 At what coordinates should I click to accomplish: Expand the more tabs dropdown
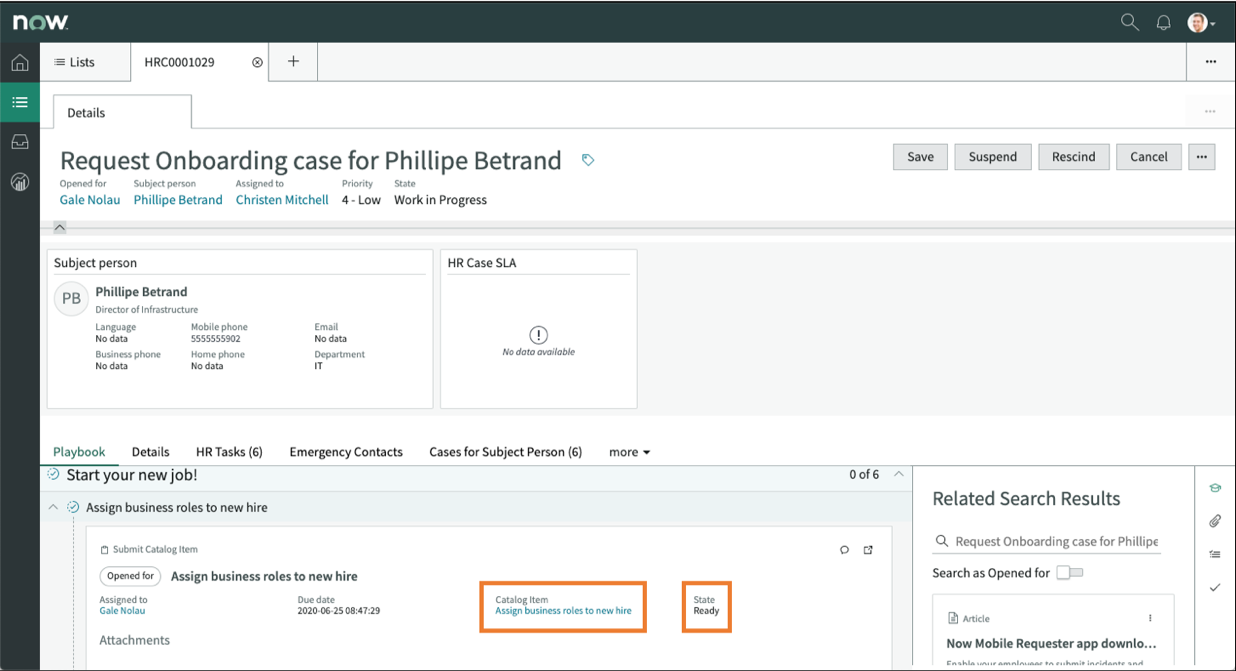[x=629, y=452]
